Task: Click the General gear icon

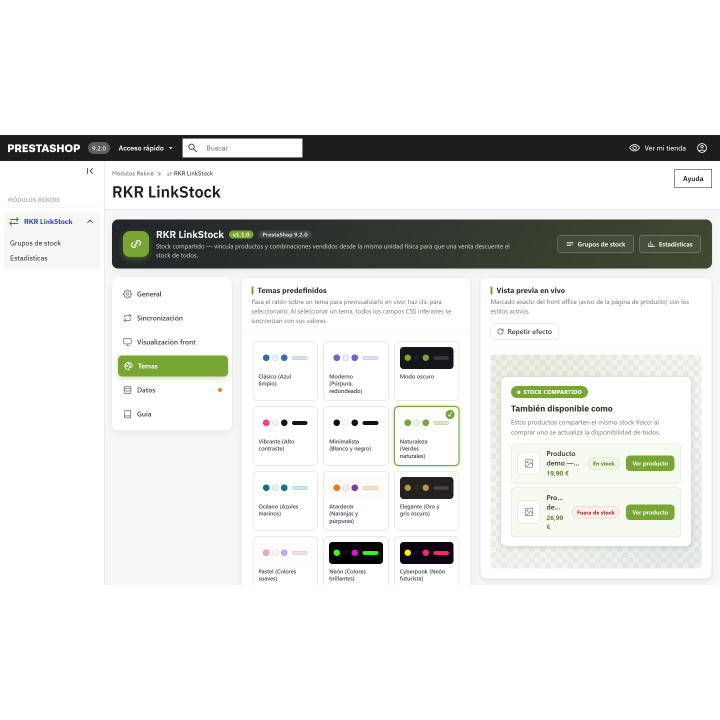Action: [128, 294]
